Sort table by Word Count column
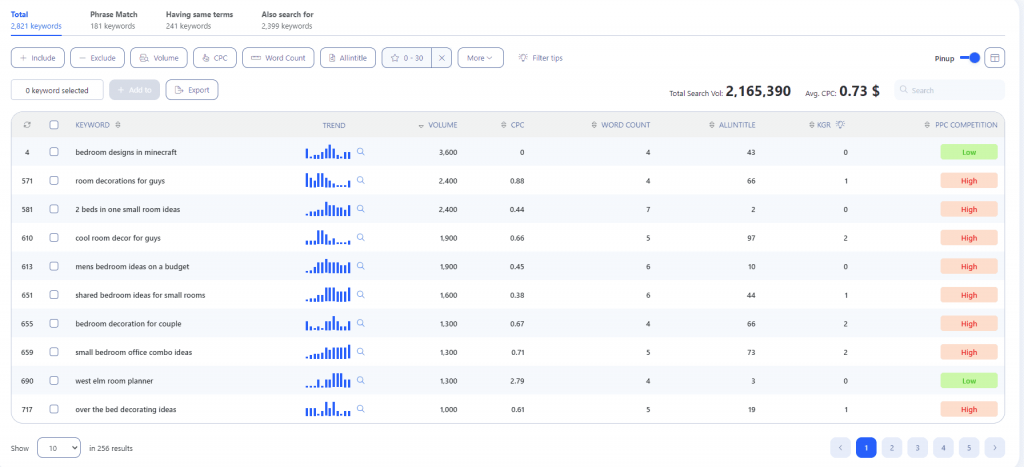This screenshot has height=467, width=1024. (620, 125)
